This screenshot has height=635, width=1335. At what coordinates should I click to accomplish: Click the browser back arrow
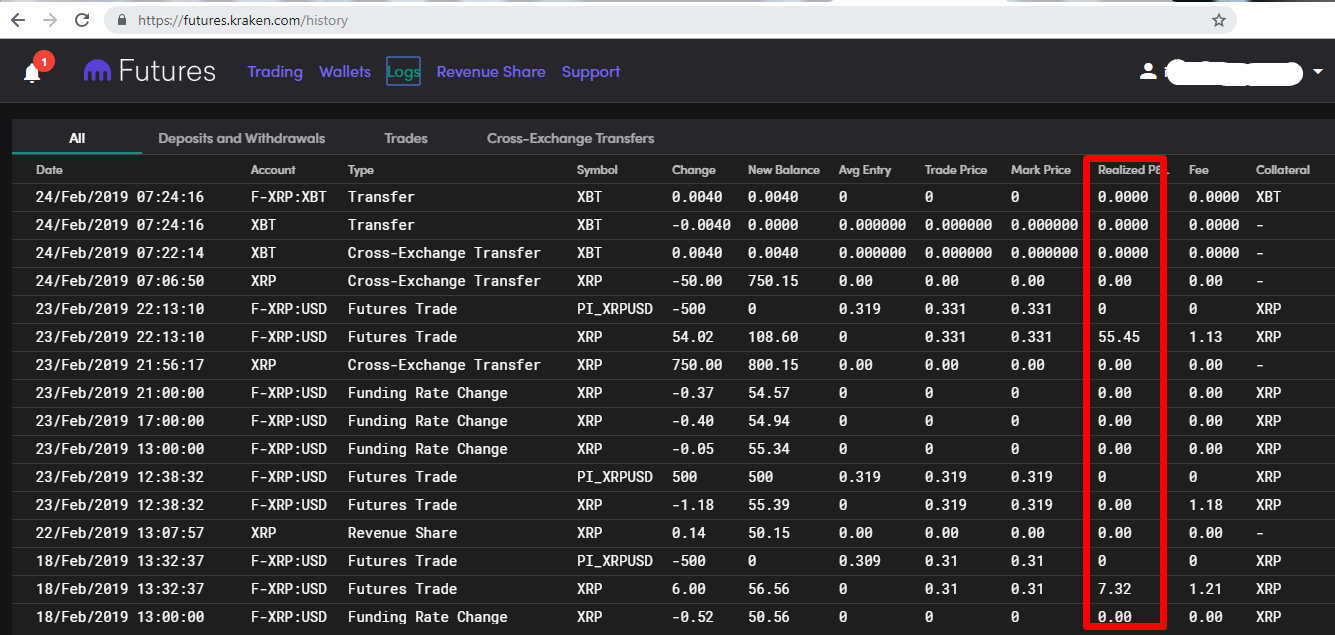point(18,20)
